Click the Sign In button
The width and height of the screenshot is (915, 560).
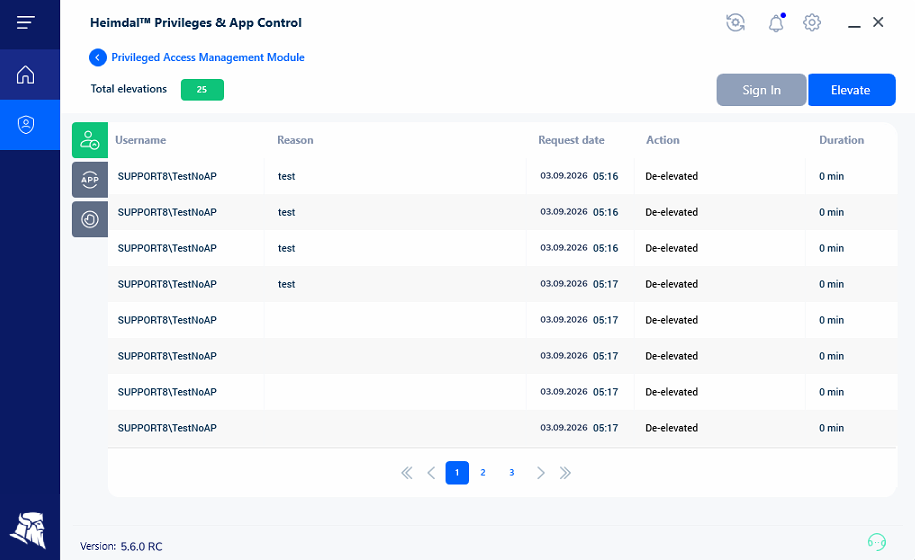click(x=761, y=90)
